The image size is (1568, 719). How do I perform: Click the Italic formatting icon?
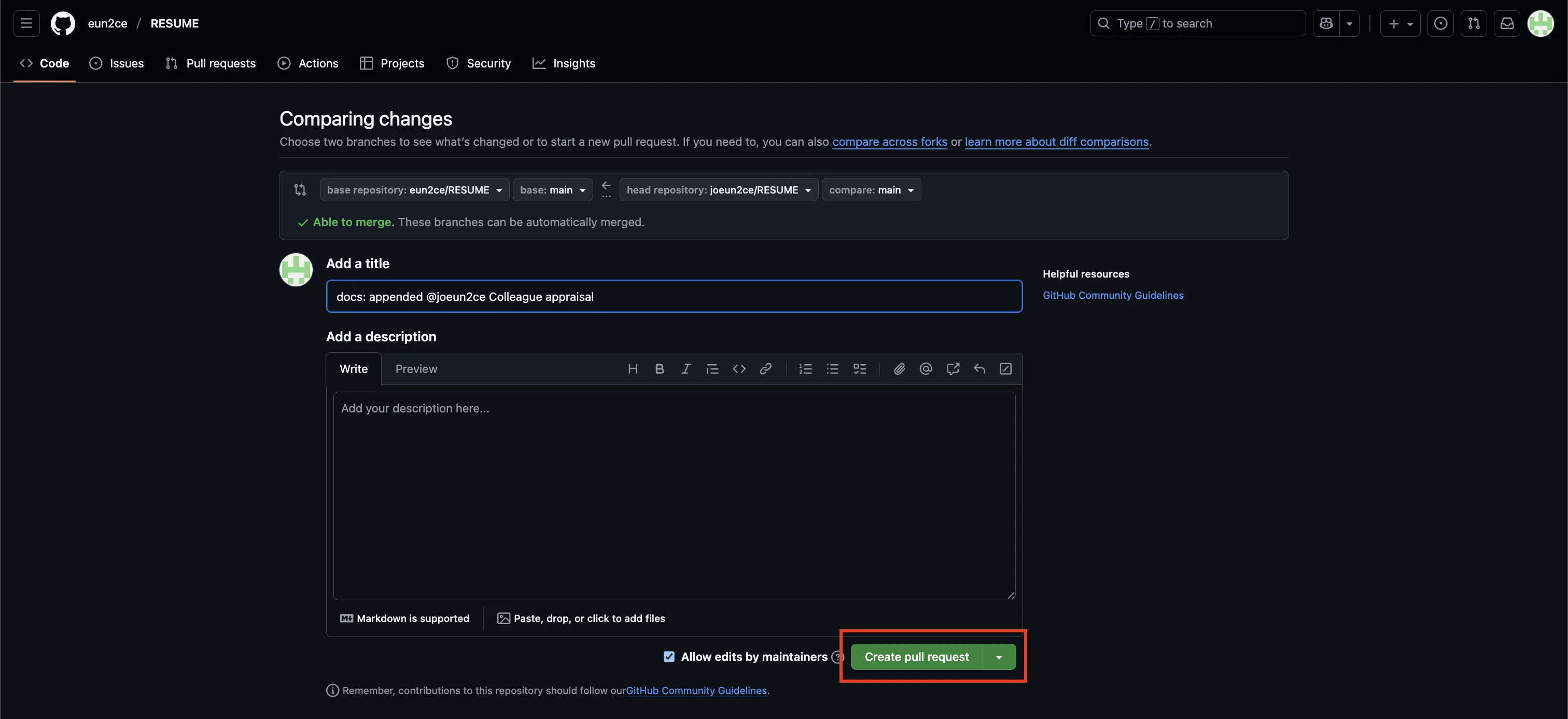coord(686,369)
